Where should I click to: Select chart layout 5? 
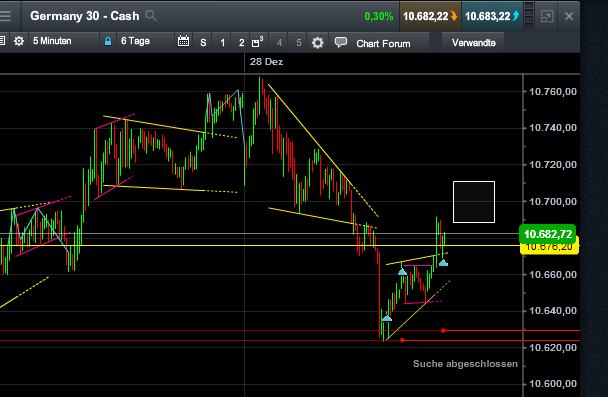point(299,42)
